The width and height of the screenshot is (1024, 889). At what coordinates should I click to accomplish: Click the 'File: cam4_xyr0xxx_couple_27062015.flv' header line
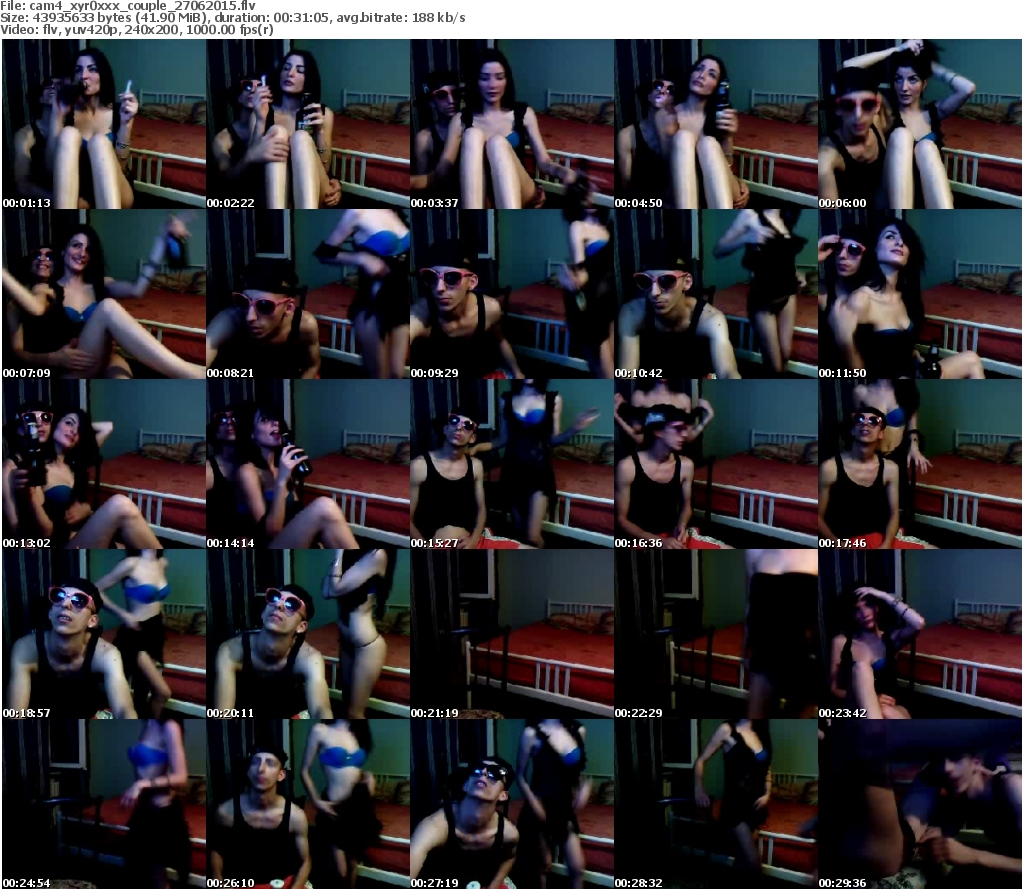tap(128, 6)
